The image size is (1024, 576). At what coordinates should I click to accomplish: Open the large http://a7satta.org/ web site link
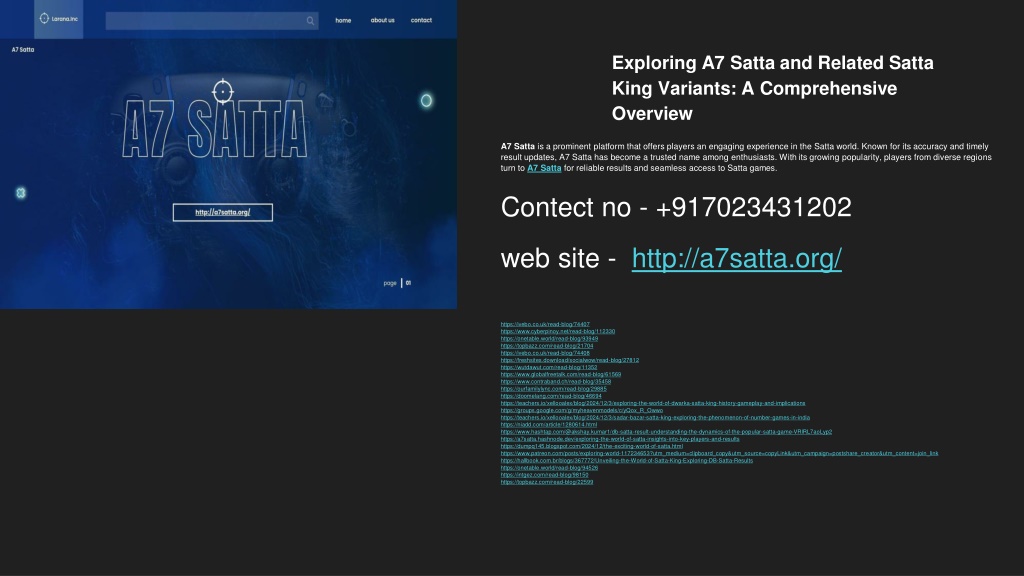737,259
